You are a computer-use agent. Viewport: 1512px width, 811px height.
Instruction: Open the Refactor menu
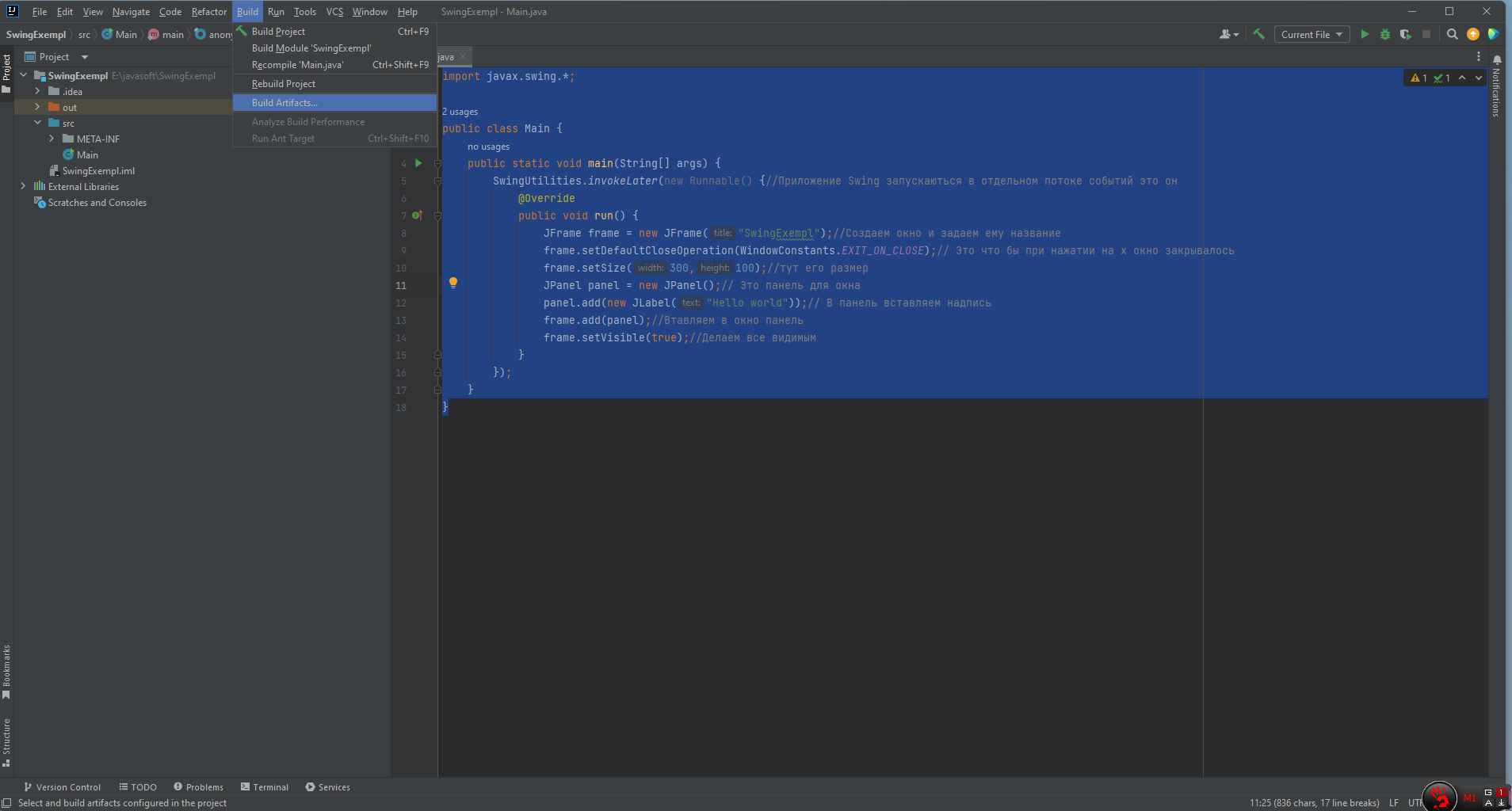coord(209,12)
